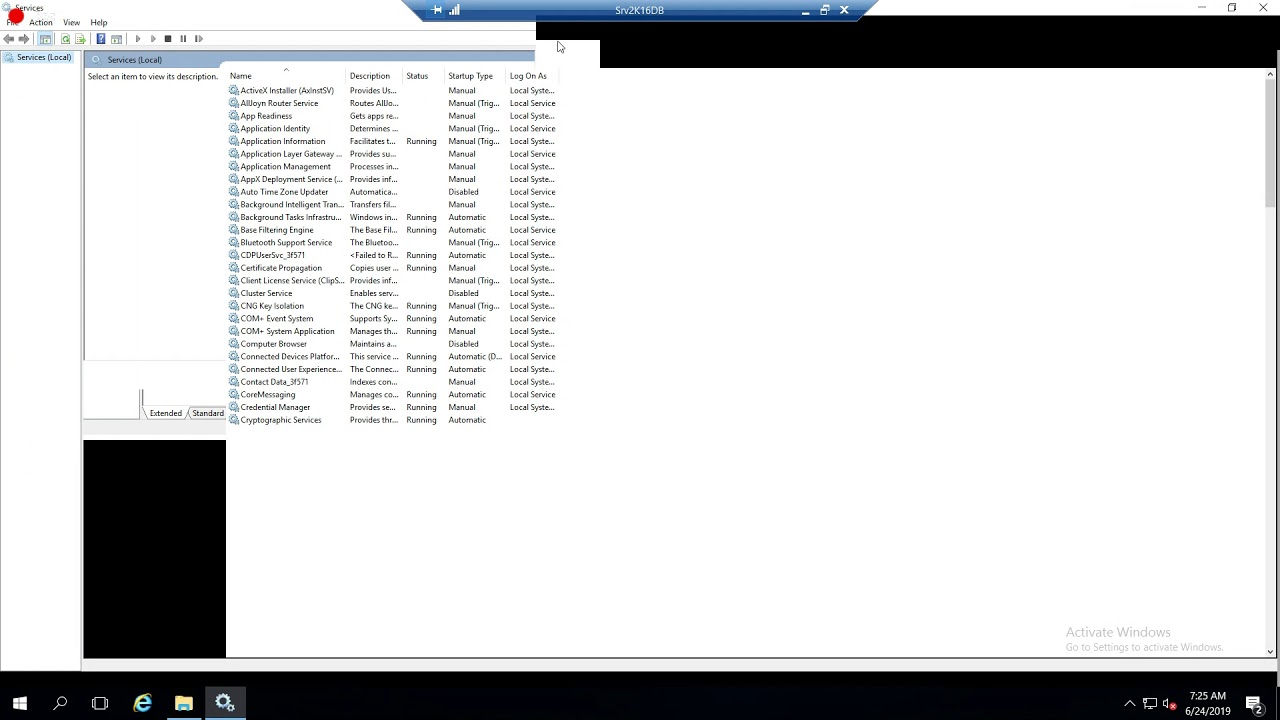The image size is (1280, 720).
Task: Click the Refresh toolbar icon
Action: [x=66, y=39]
